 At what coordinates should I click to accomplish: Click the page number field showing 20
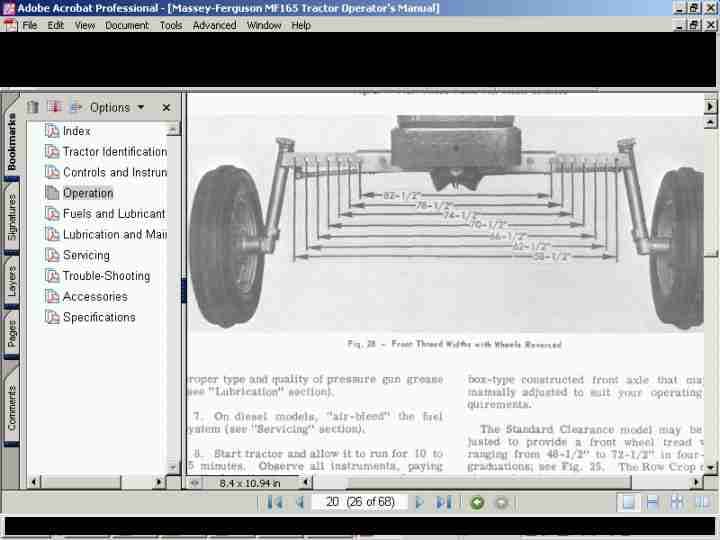click(x=360, y=502)
